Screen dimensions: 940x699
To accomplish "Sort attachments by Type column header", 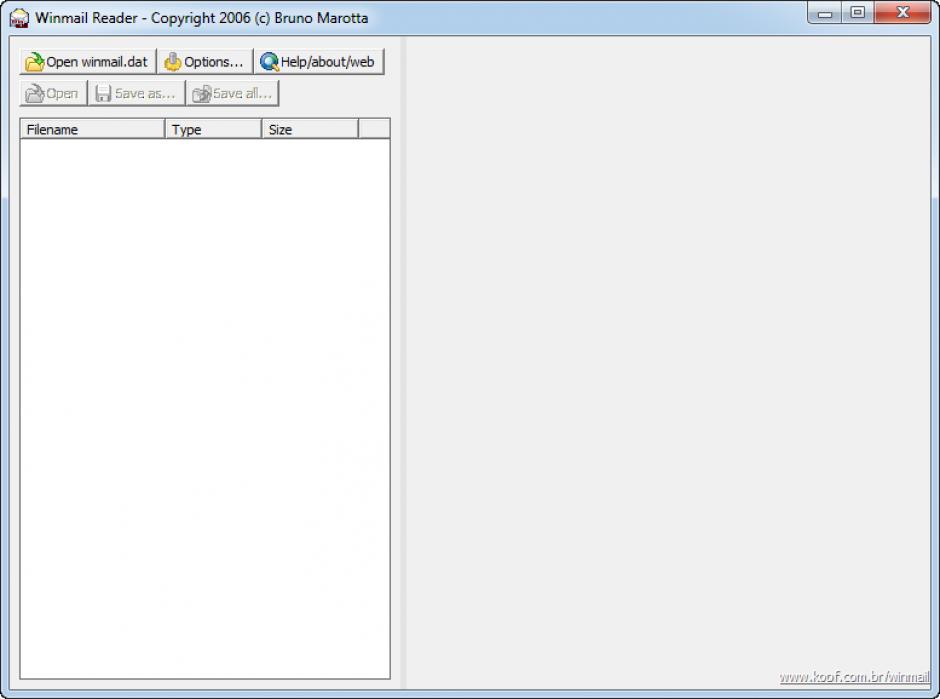I will click(x=213, y=129).
